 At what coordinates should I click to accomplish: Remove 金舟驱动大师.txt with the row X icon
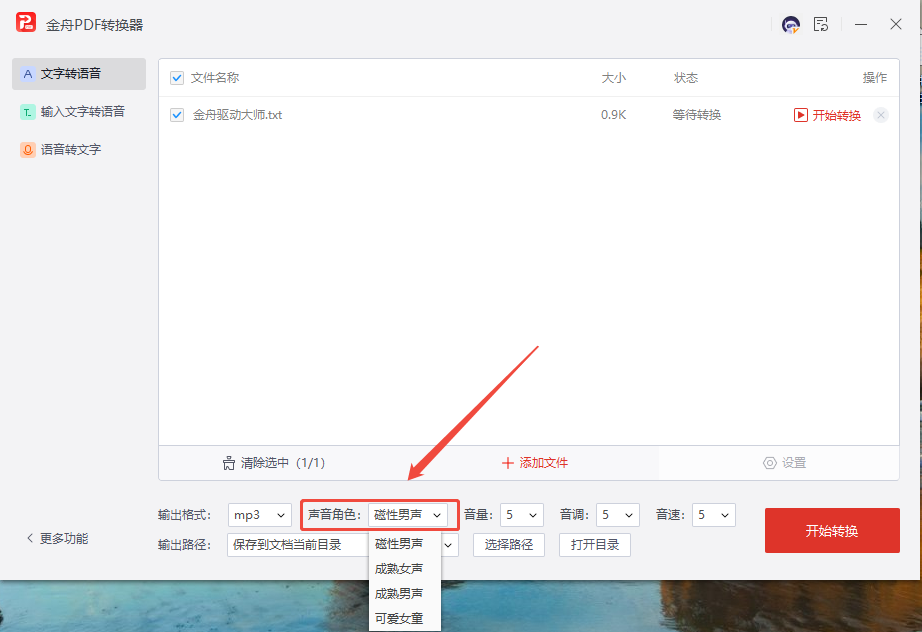pyautogui.click(x=880, y=115)
